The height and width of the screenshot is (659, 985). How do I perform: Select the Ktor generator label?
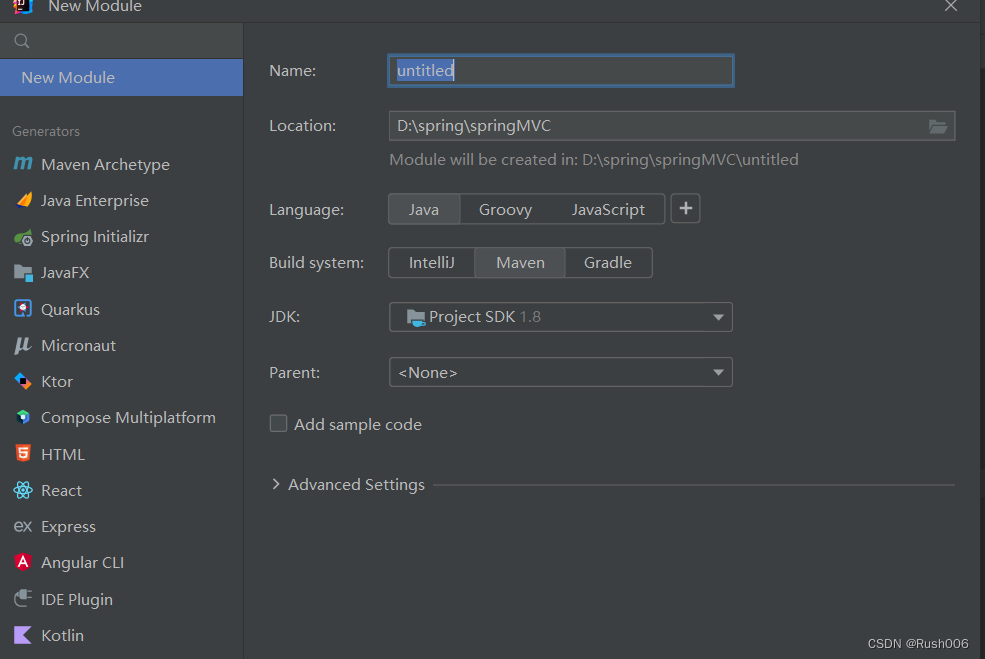[x=57, y=381]
